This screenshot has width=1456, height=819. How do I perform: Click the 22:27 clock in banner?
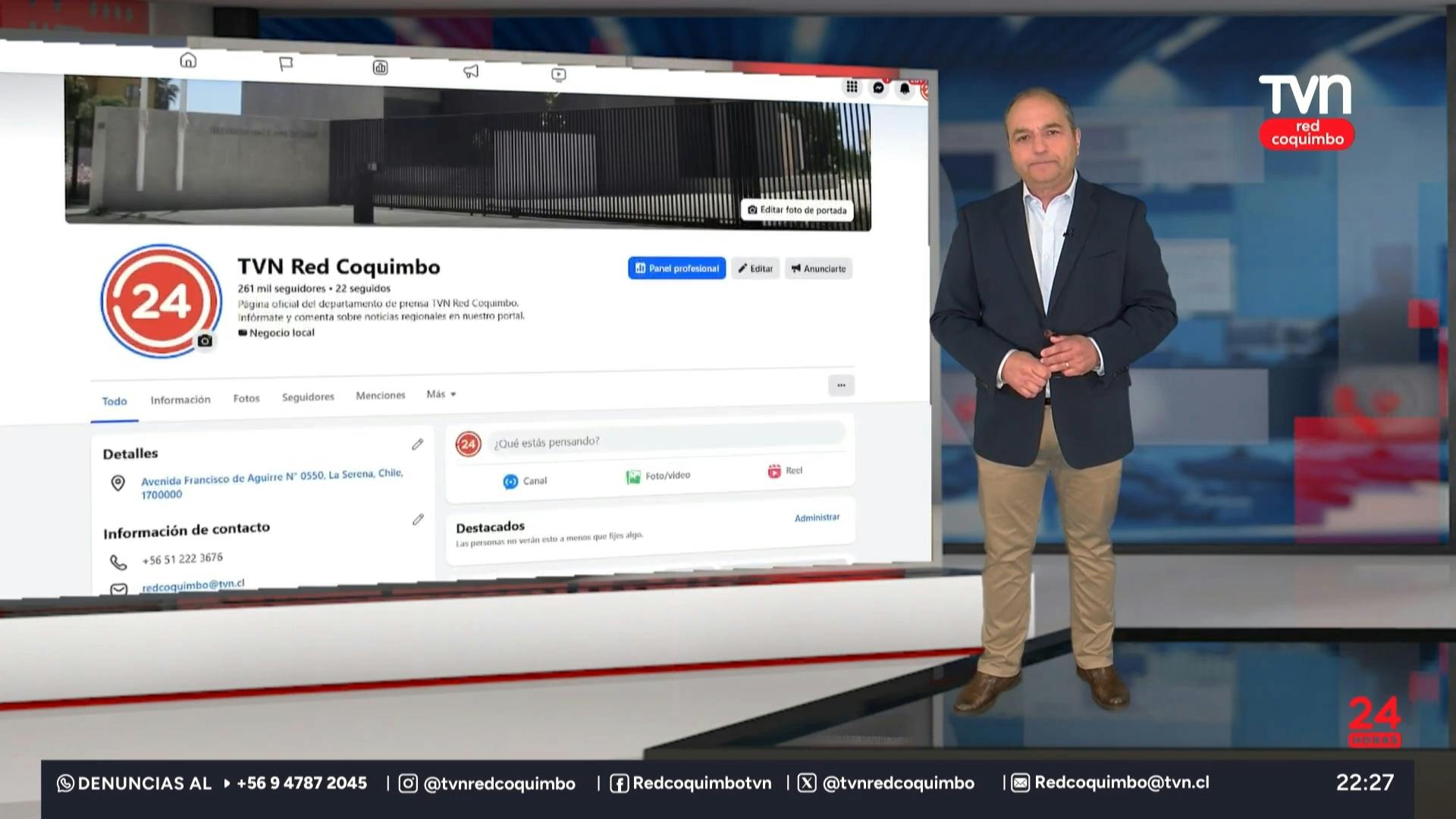1365,783
